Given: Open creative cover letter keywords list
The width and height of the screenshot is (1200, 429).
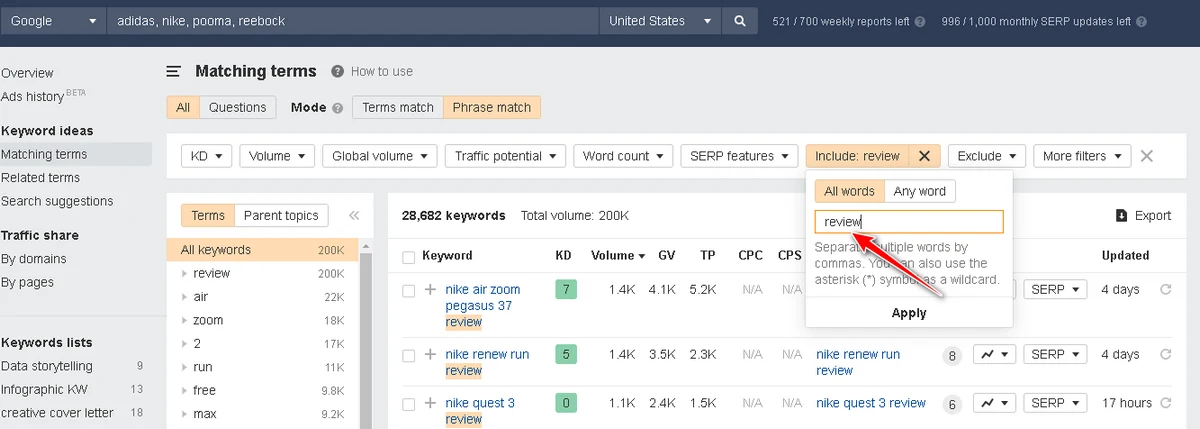Looking at the screenshot, I should (x=57, y=413).
